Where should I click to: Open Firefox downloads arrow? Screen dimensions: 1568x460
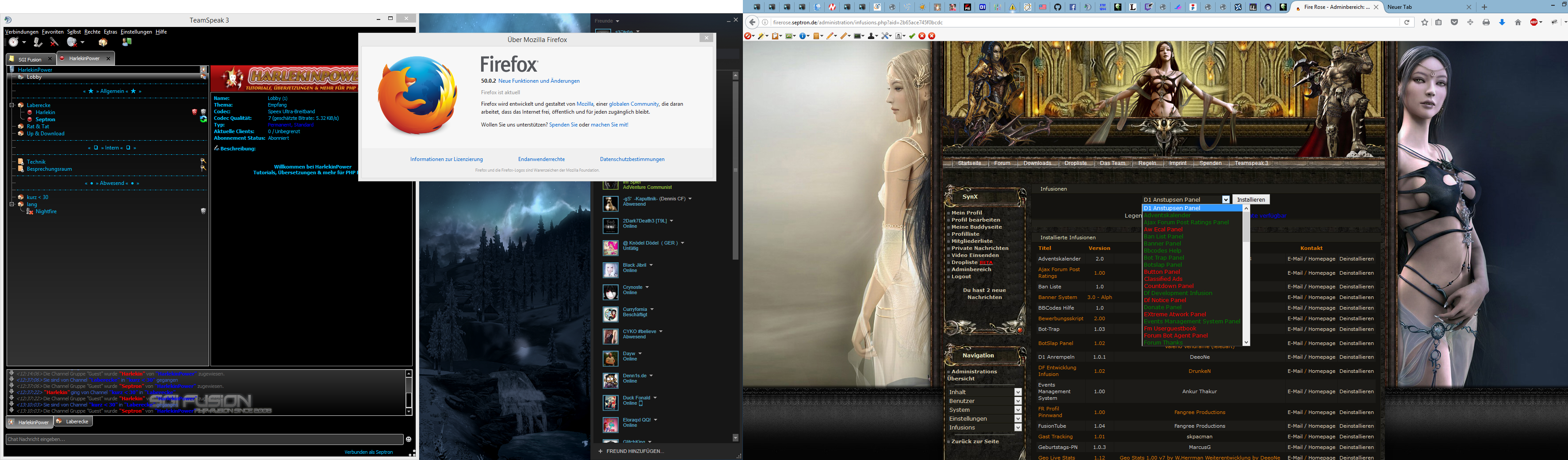coord(1502,23)
